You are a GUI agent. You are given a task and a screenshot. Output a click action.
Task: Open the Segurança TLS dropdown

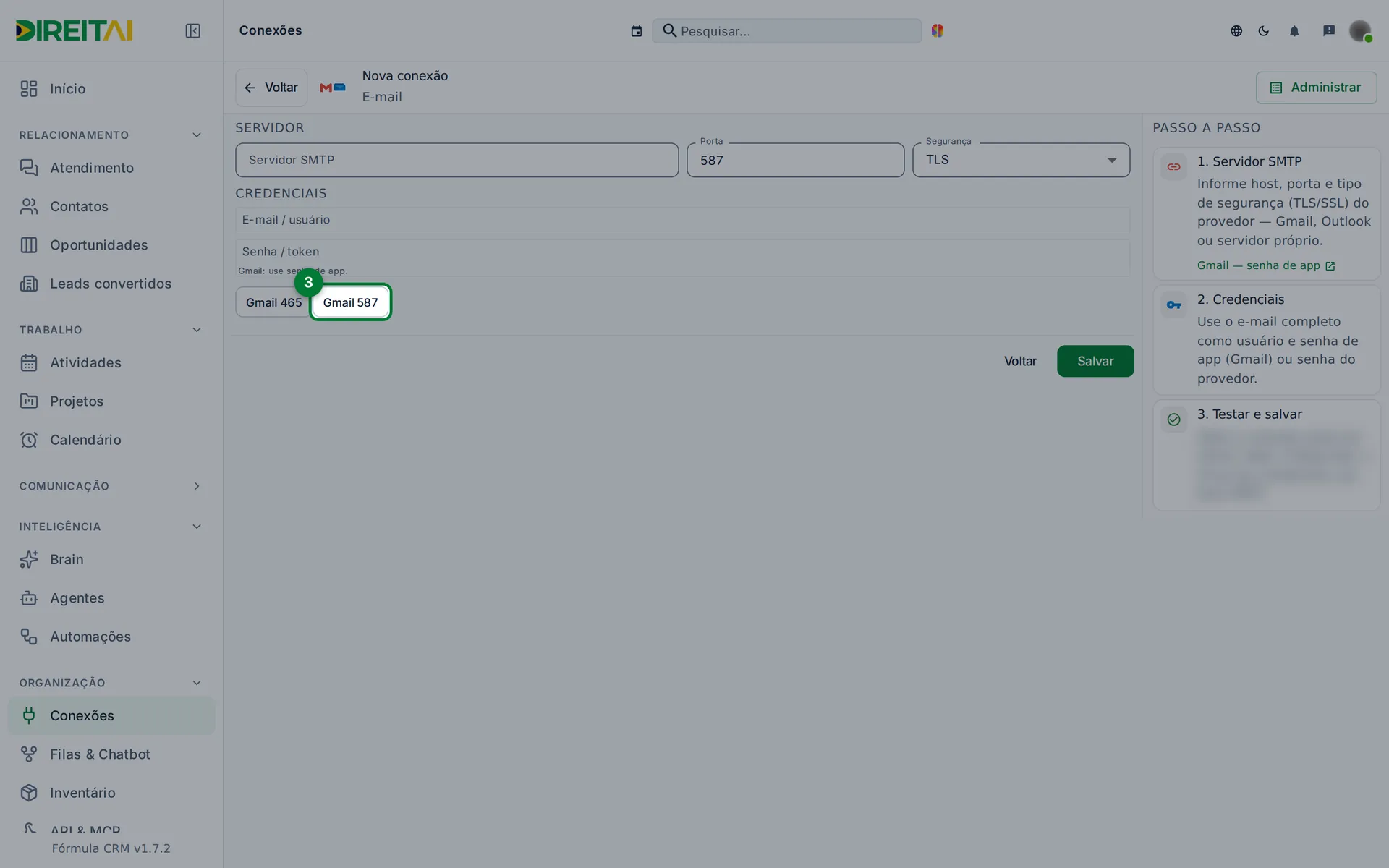click(x=1021, y=160)
